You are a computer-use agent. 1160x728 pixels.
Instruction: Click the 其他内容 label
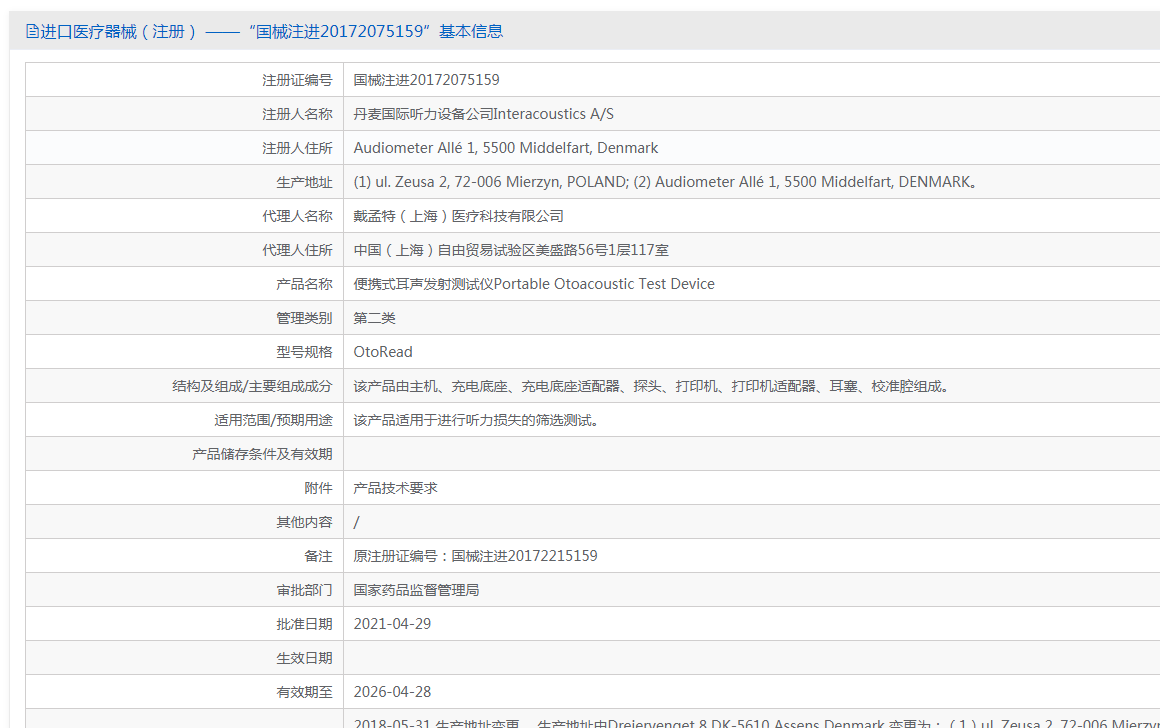[x=304, y=522]
